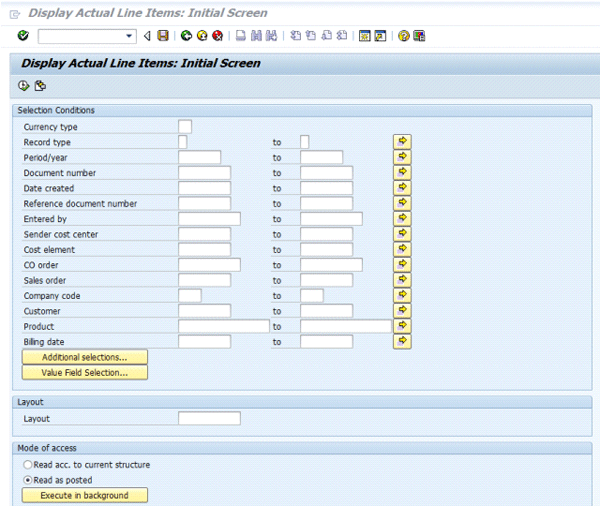The height and width of the screenshot is (506, 600).
Task: Click the Company code from field
Action: coord(190,295)
